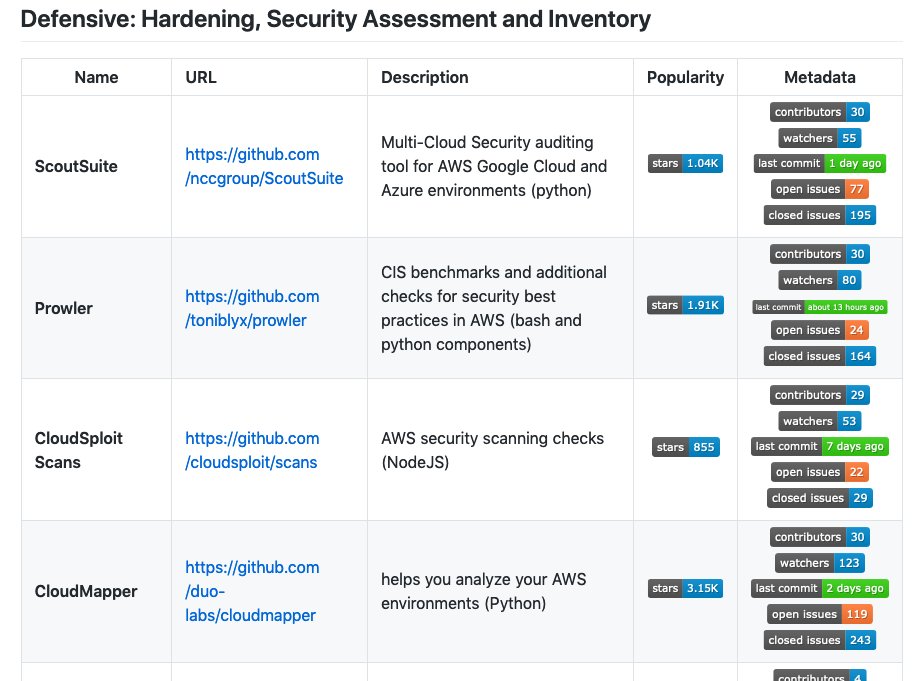Click Prowler contributors 30 badge
924x681 pixels.
(820, 254)
